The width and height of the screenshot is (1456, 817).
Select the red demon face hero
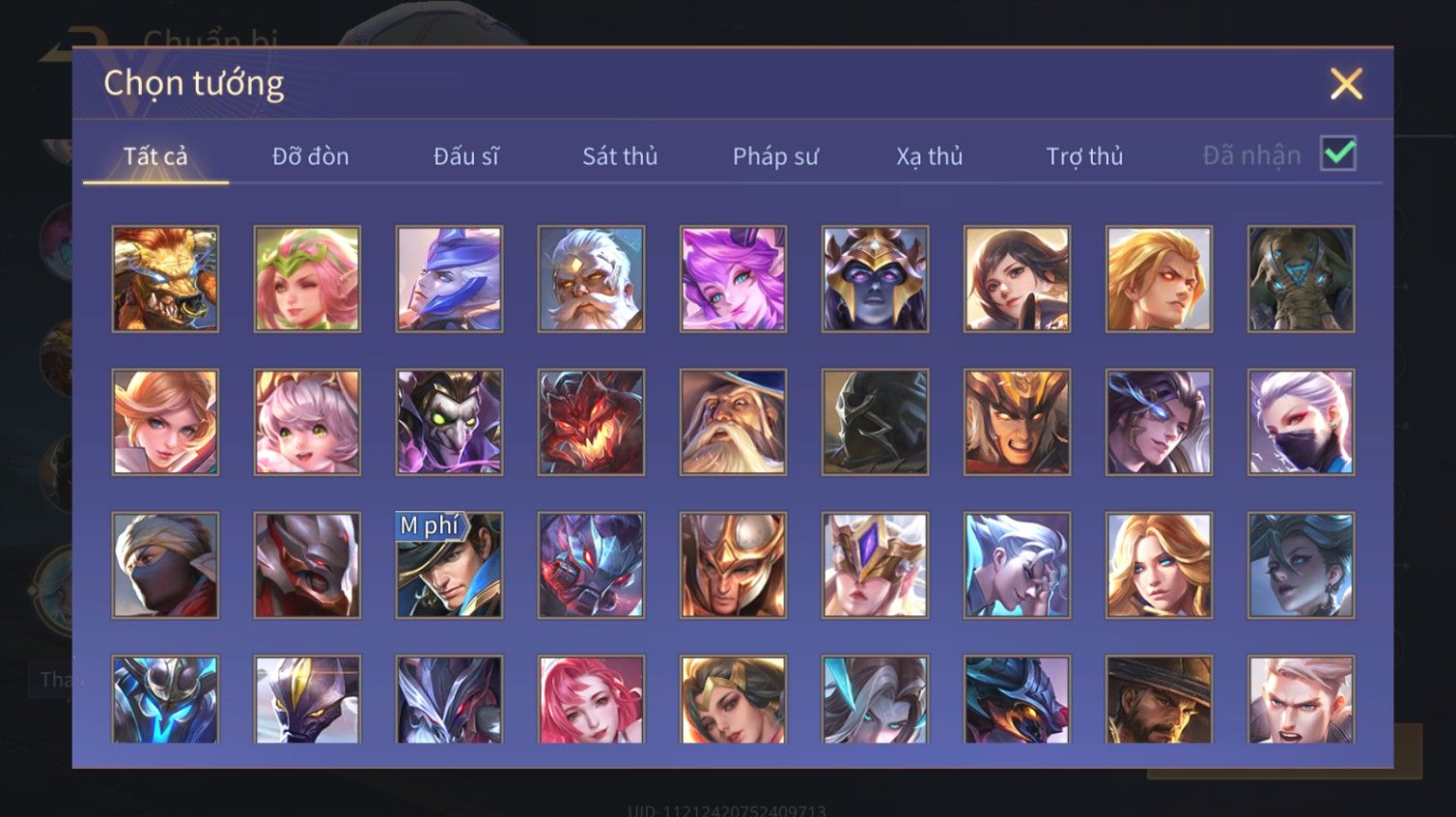tap(591, 422)
